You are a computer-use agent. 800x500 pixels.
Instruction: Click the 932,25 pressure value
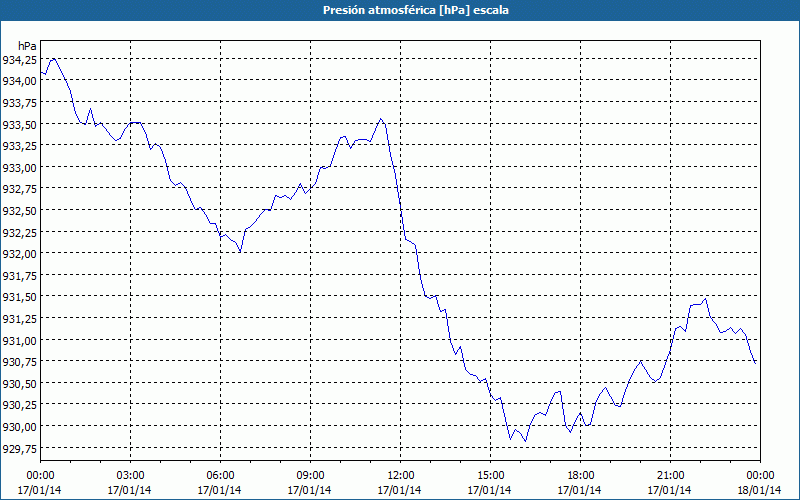tap(19, 233)
